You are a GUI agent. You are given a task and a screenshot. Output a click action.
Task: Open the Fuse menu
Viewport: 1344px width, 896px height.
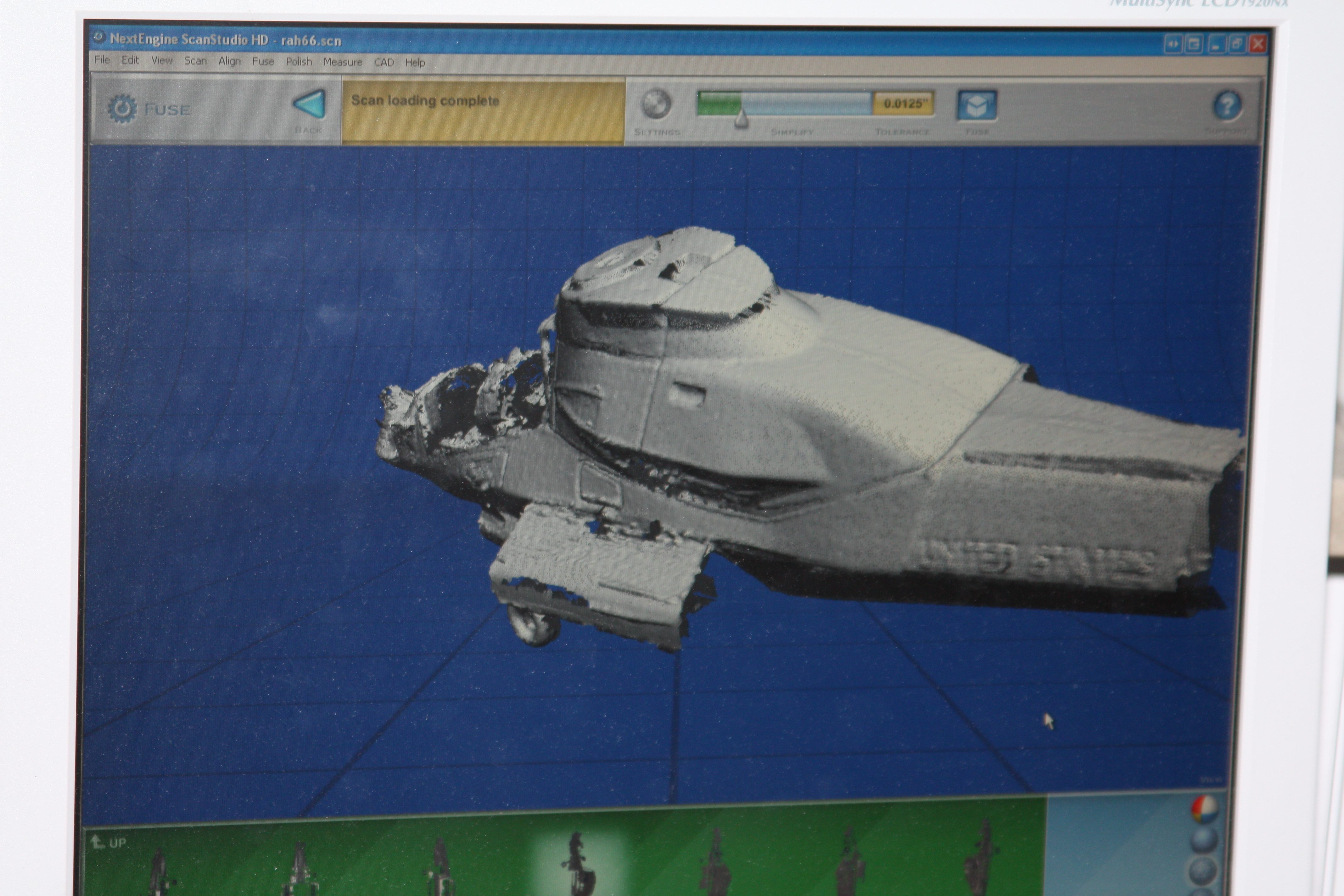pos(263,61)
